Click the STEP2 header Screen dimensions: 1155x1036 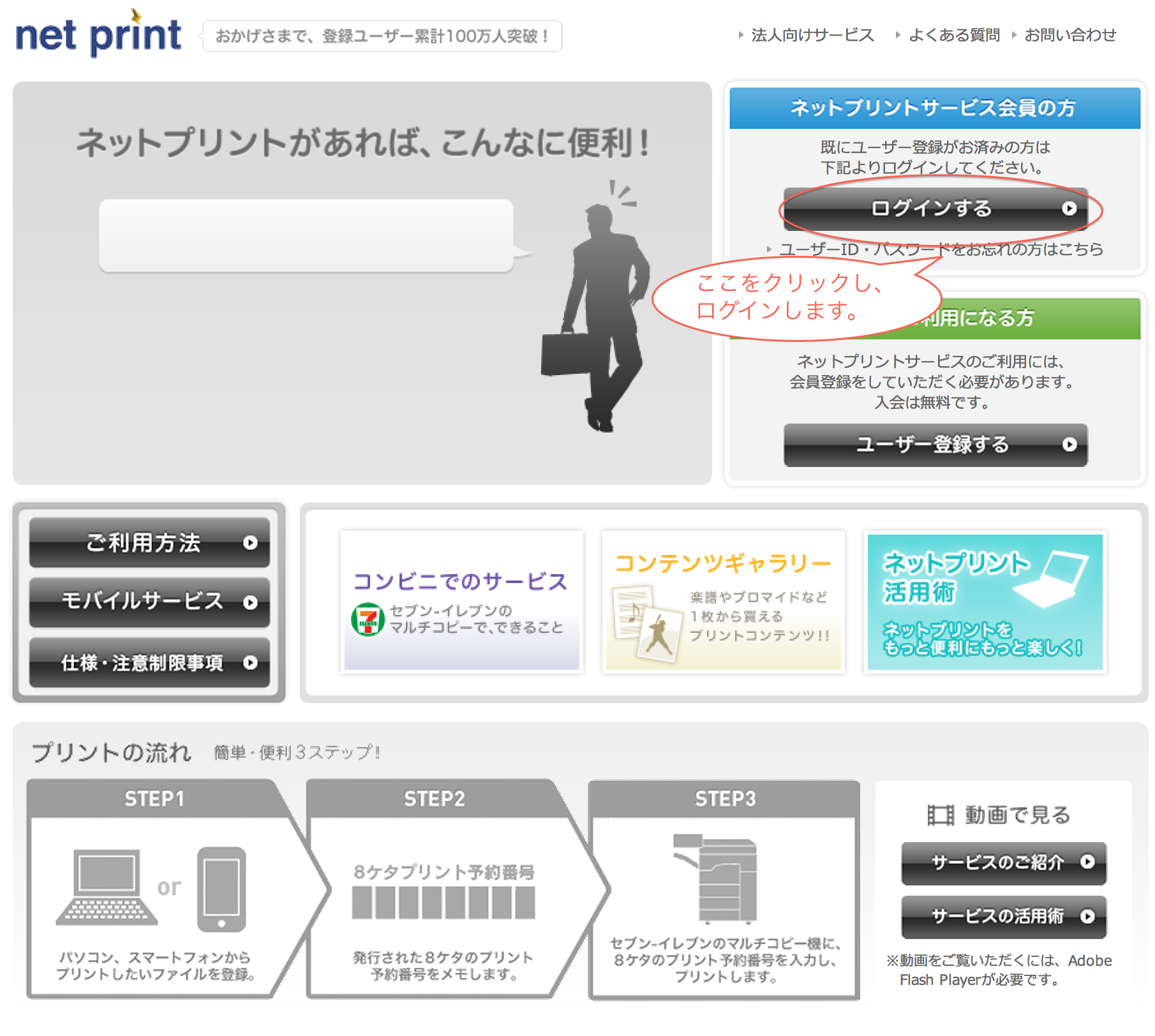(434, 799)
